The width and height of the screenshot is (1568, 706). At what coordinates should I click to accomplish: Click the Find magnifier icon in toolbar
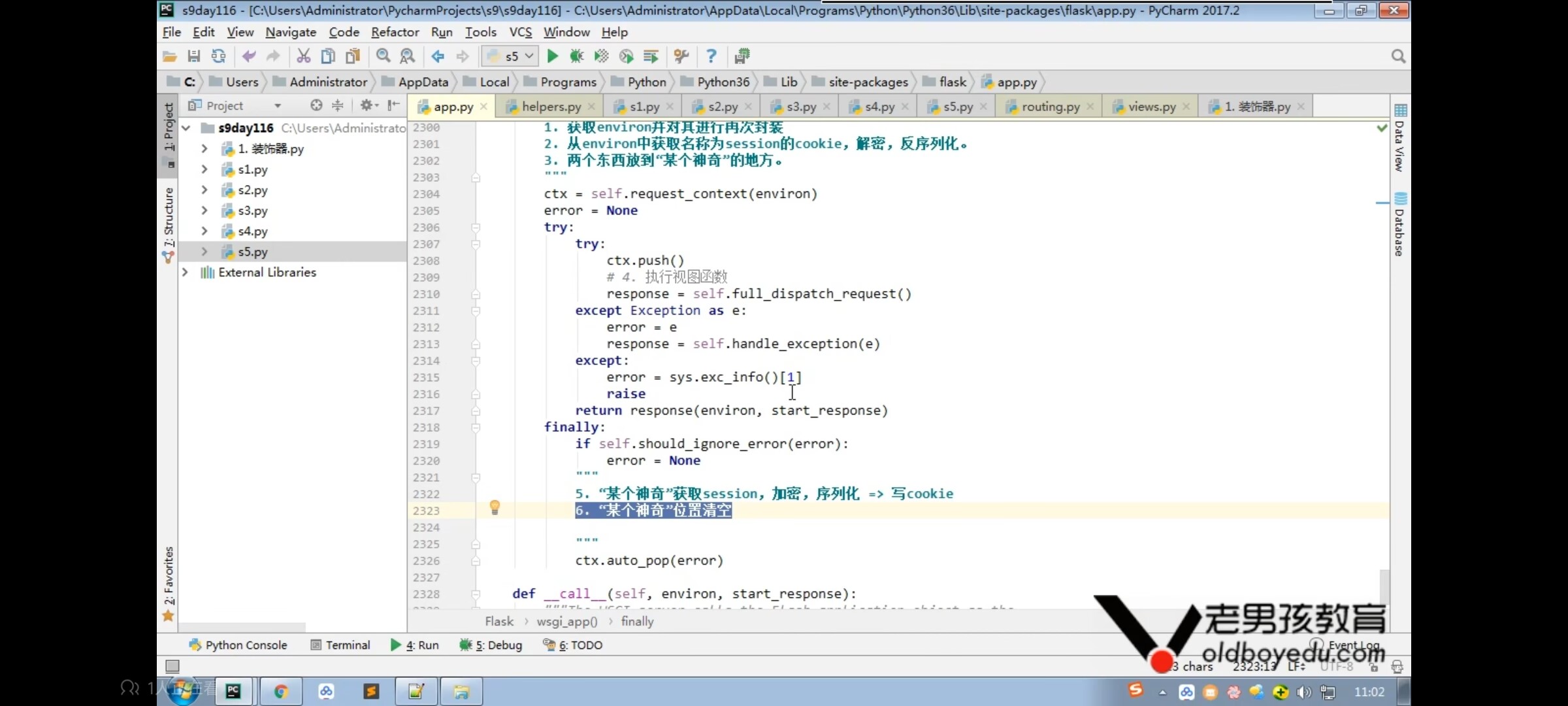pos(384,56)
